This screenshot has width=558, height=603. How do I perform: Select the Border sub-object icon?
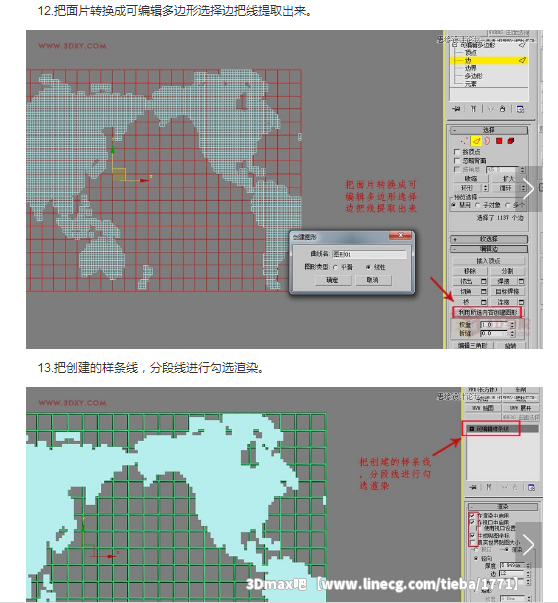487,141
